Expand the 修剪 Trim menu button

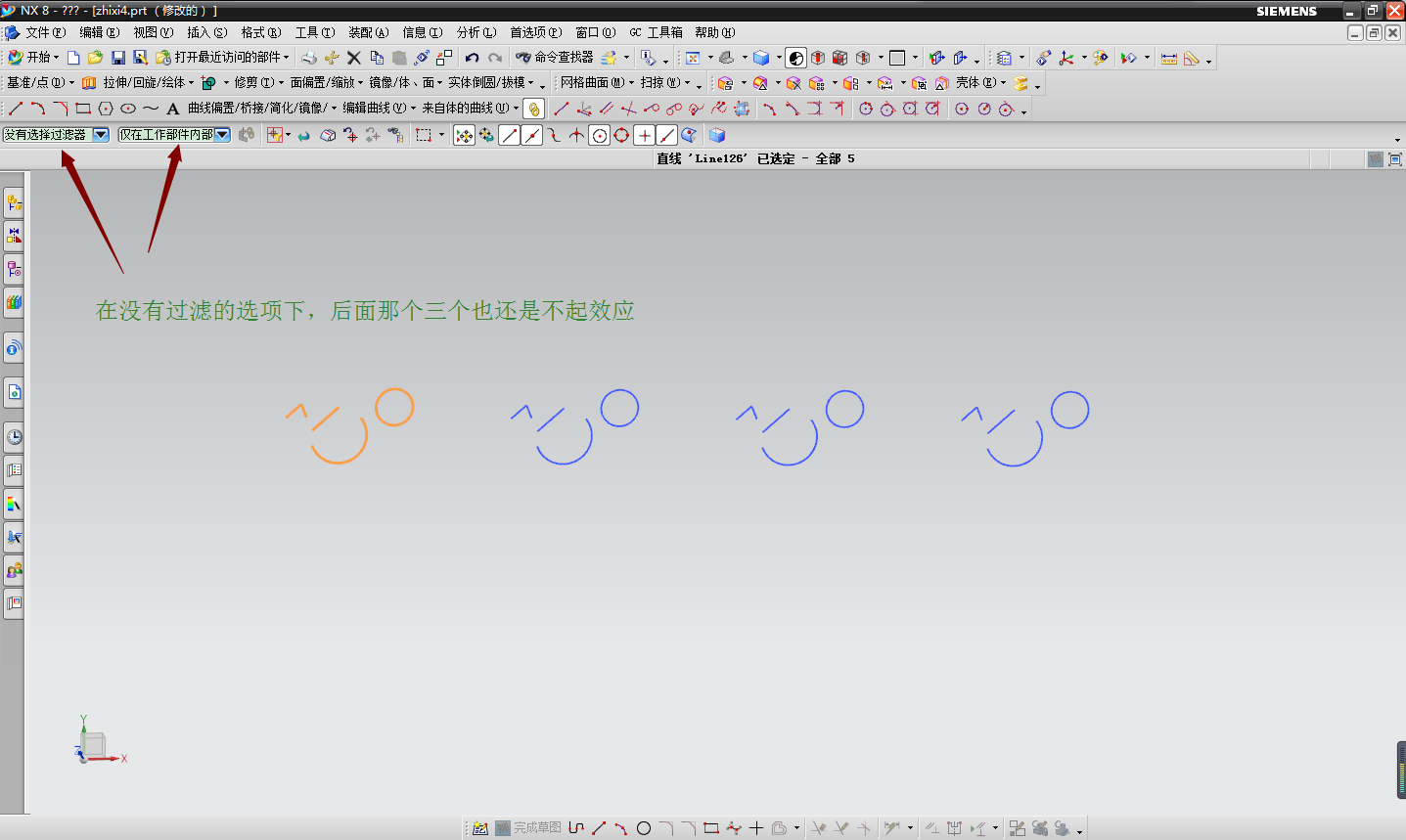coord(259,83)
